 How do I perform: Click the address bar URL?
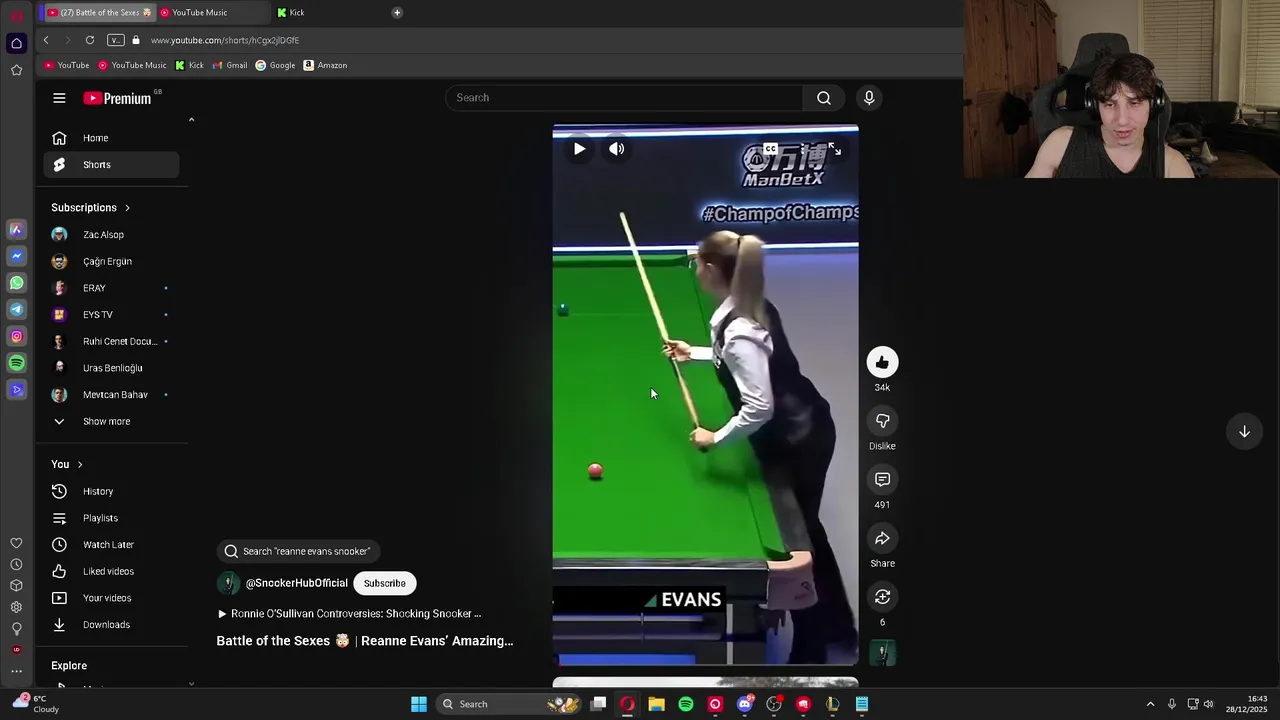[225, 40]
